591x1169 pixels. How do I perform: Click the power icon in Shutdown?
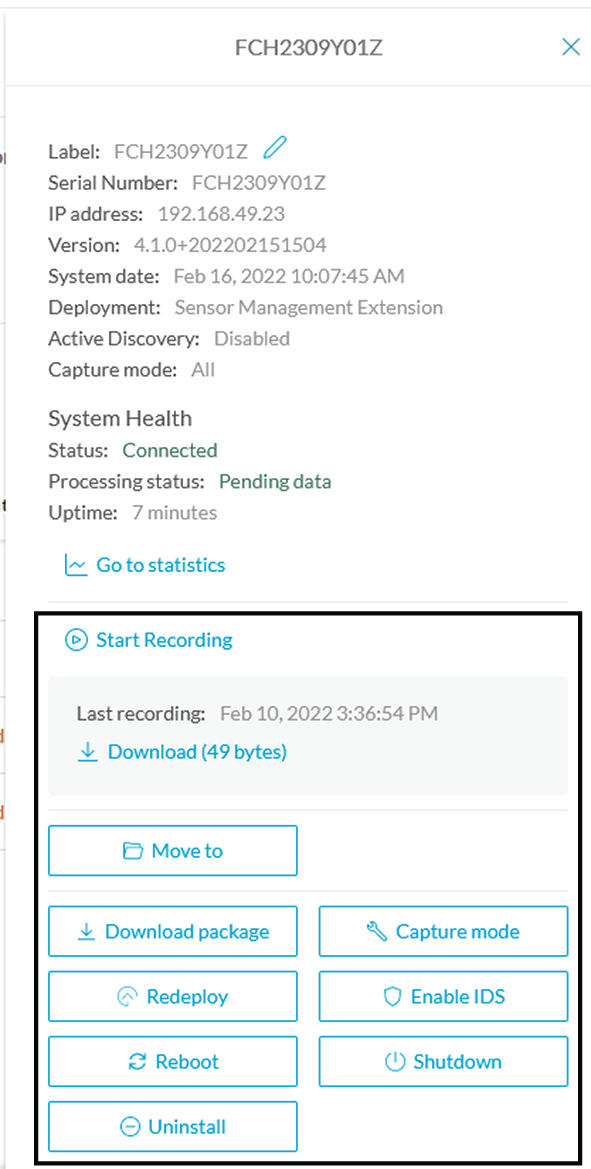tap(395, 1062)
